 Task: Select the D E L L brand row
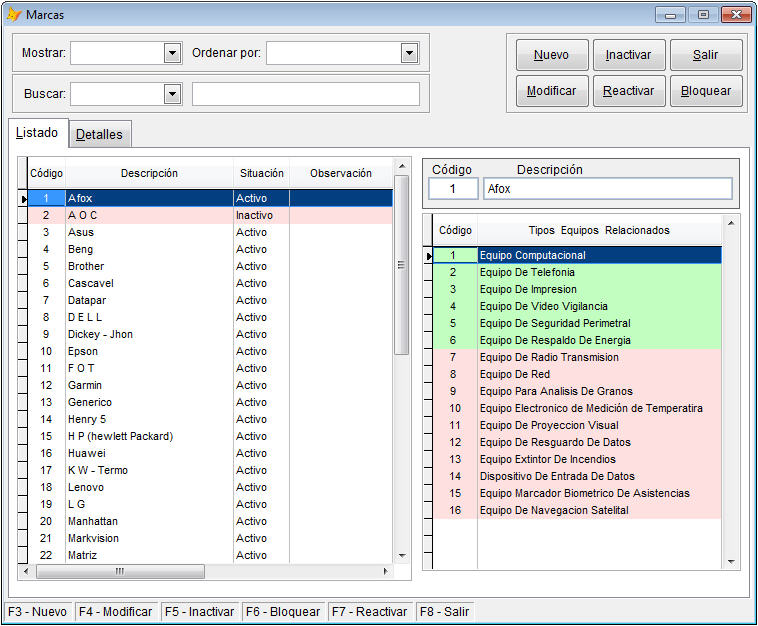point(210,317)
